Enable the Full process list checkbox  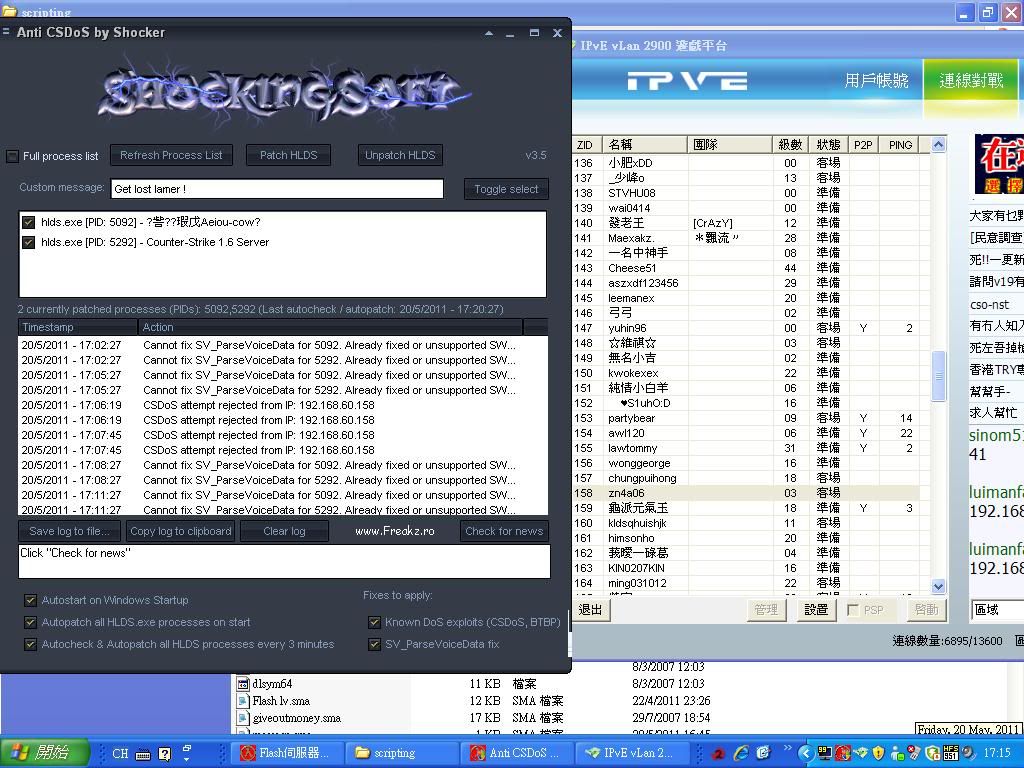pyautogui.click(x=13, y=156)
